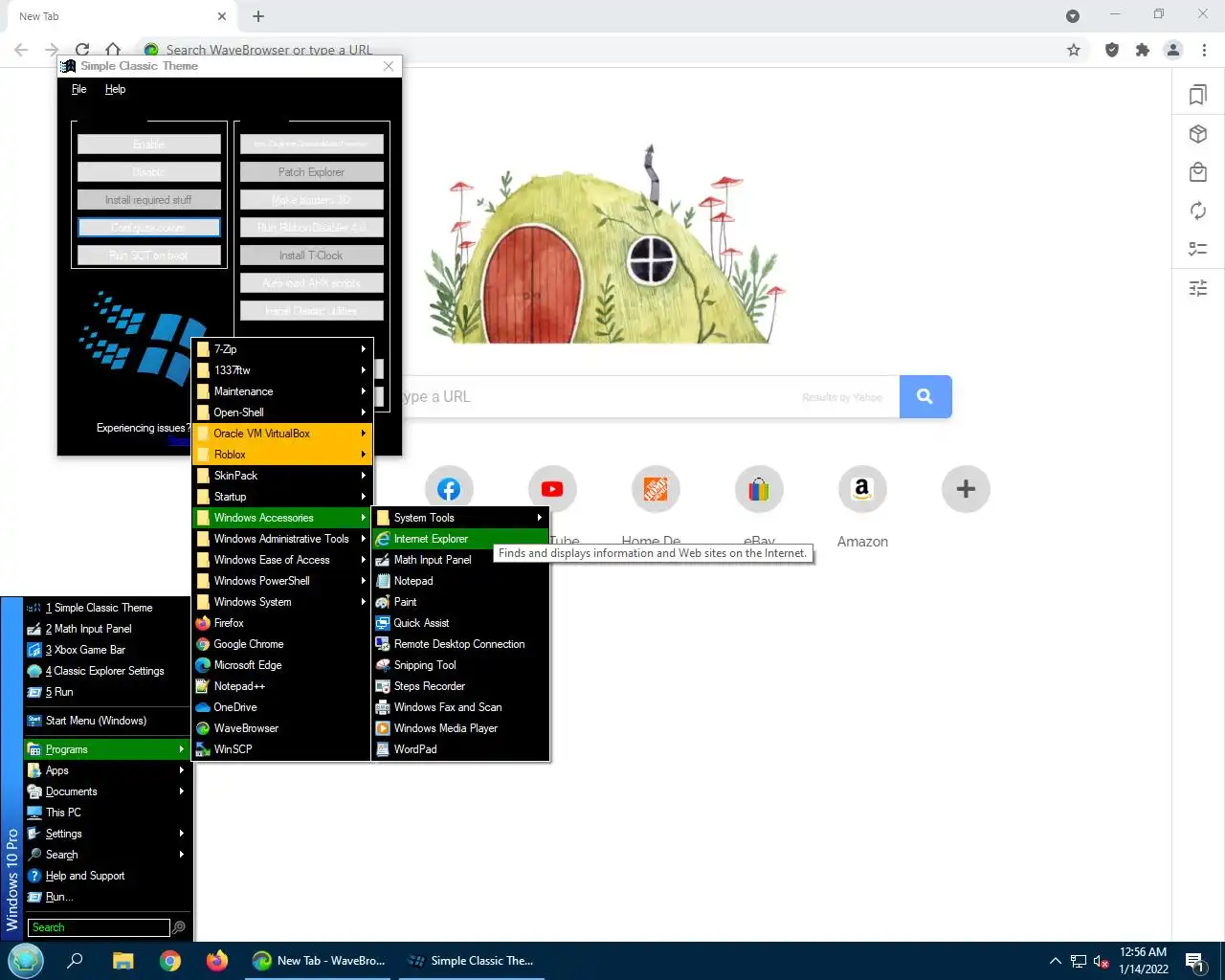Viewport: 1225px width, 980px height.
Task: Open the Help menu in Simple Classic Theme
Action: tap(115, 89)
